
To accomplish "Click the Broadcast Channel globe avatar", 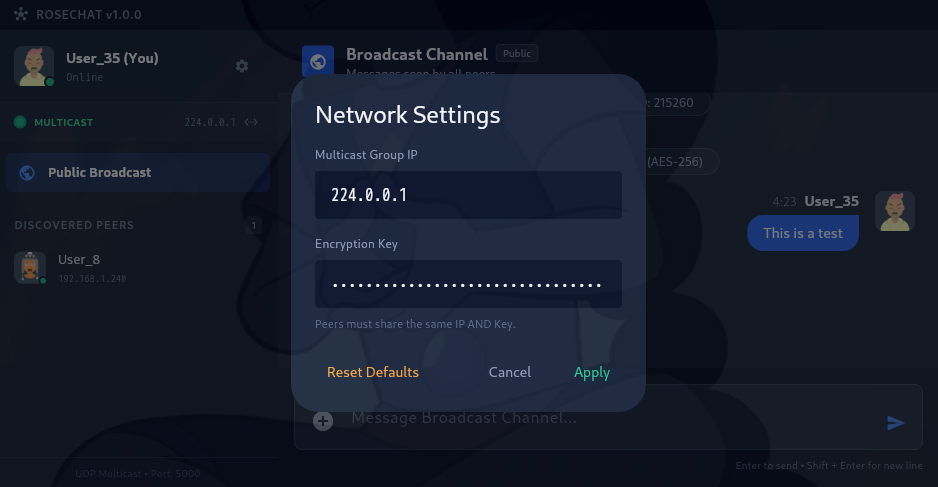I will tap(318, 61).
